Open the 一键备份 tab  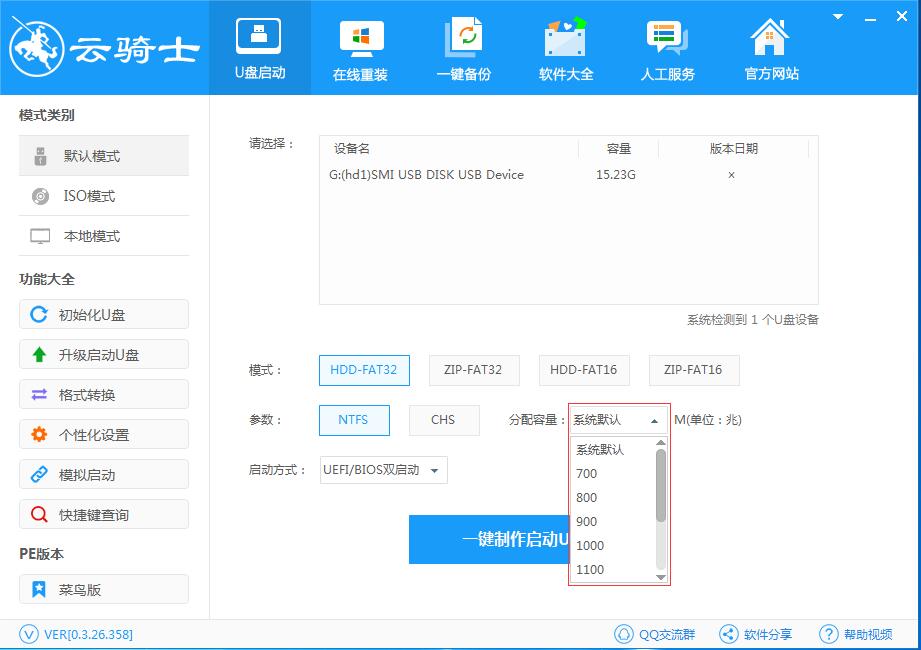464,48
